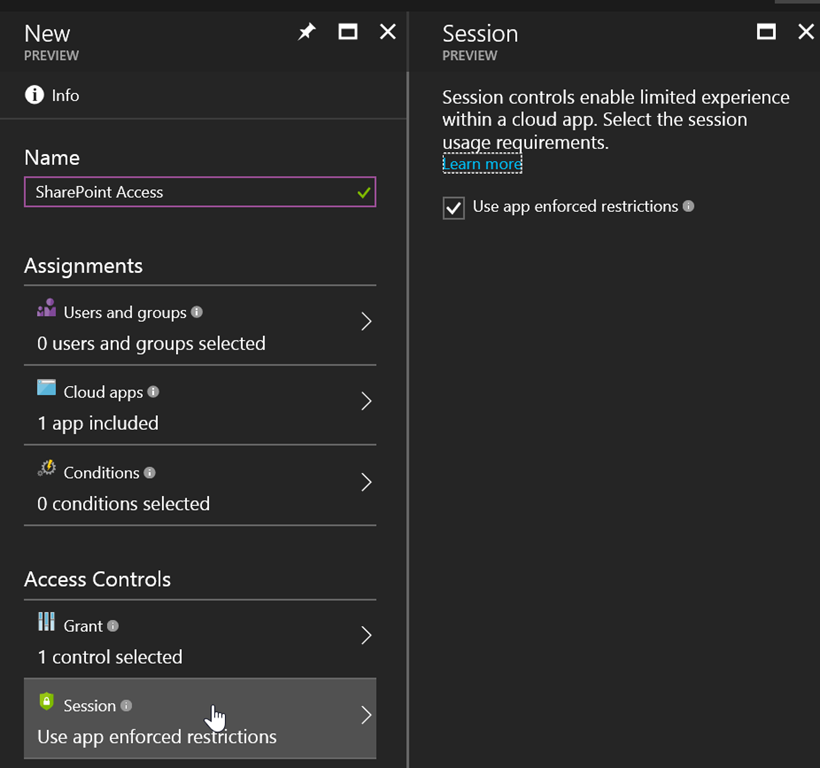Click the Info icon

pyautogui.click(x=35, y=95)
